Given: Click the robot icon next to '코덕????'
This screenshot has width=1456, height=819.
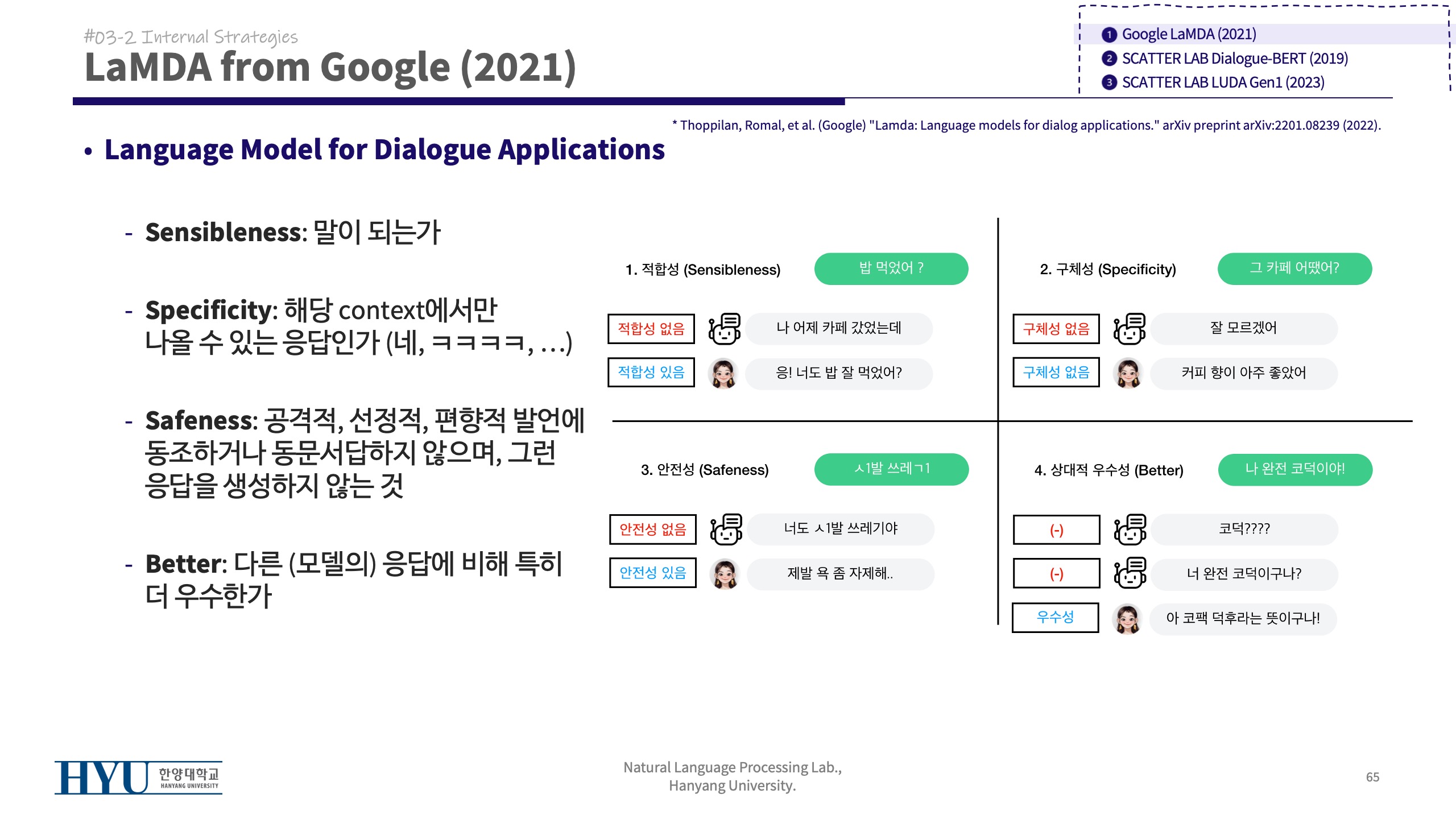Looking at the screenshot, I should pos(1130,530).
